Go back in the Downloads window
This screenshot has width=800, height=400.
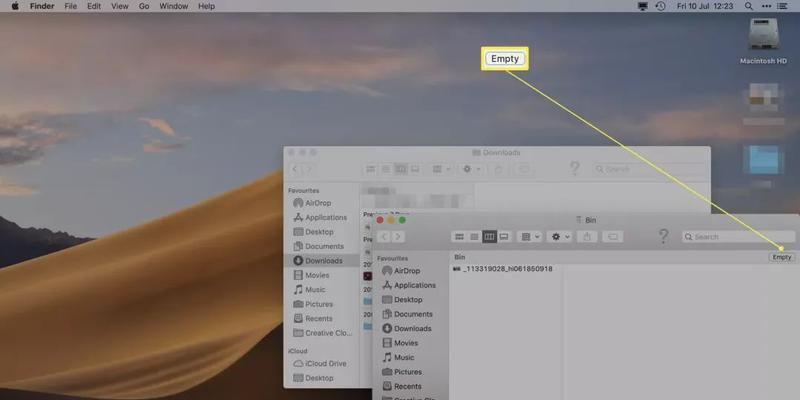295,169
